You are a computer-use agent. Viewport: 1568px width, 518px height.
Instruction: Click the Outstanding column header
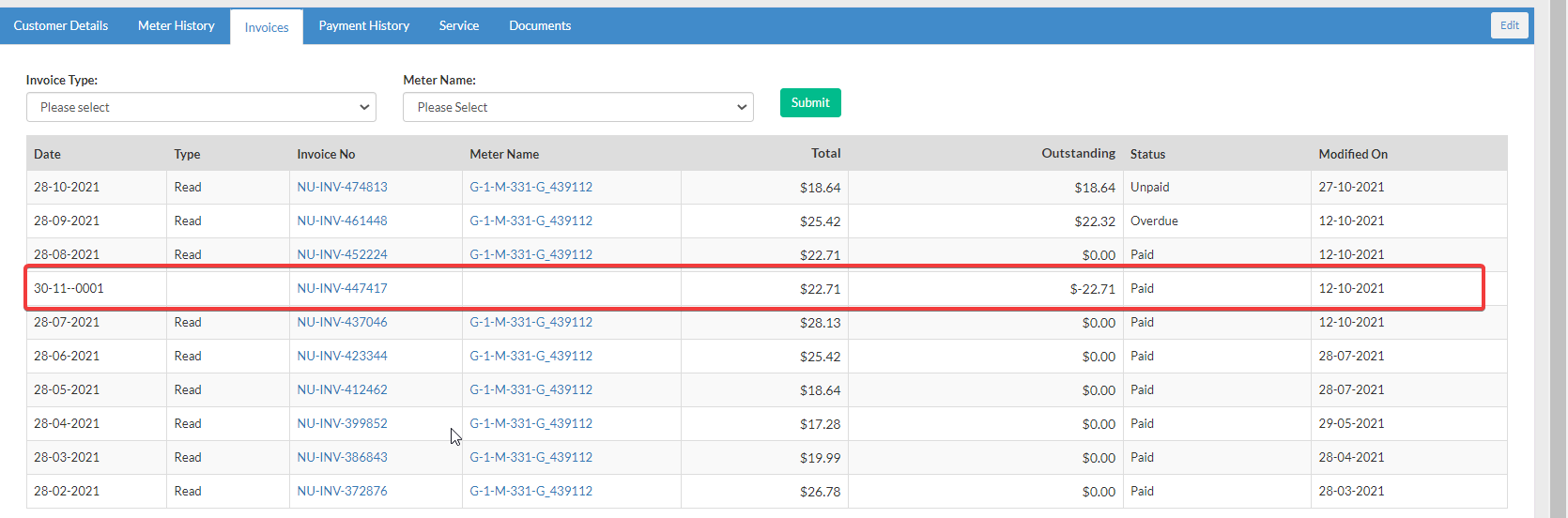tap(1078, 153)
